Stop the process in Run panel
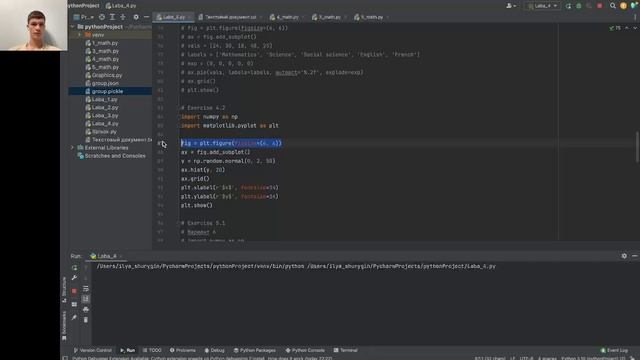The image size is (640, 360). point(74,291)
